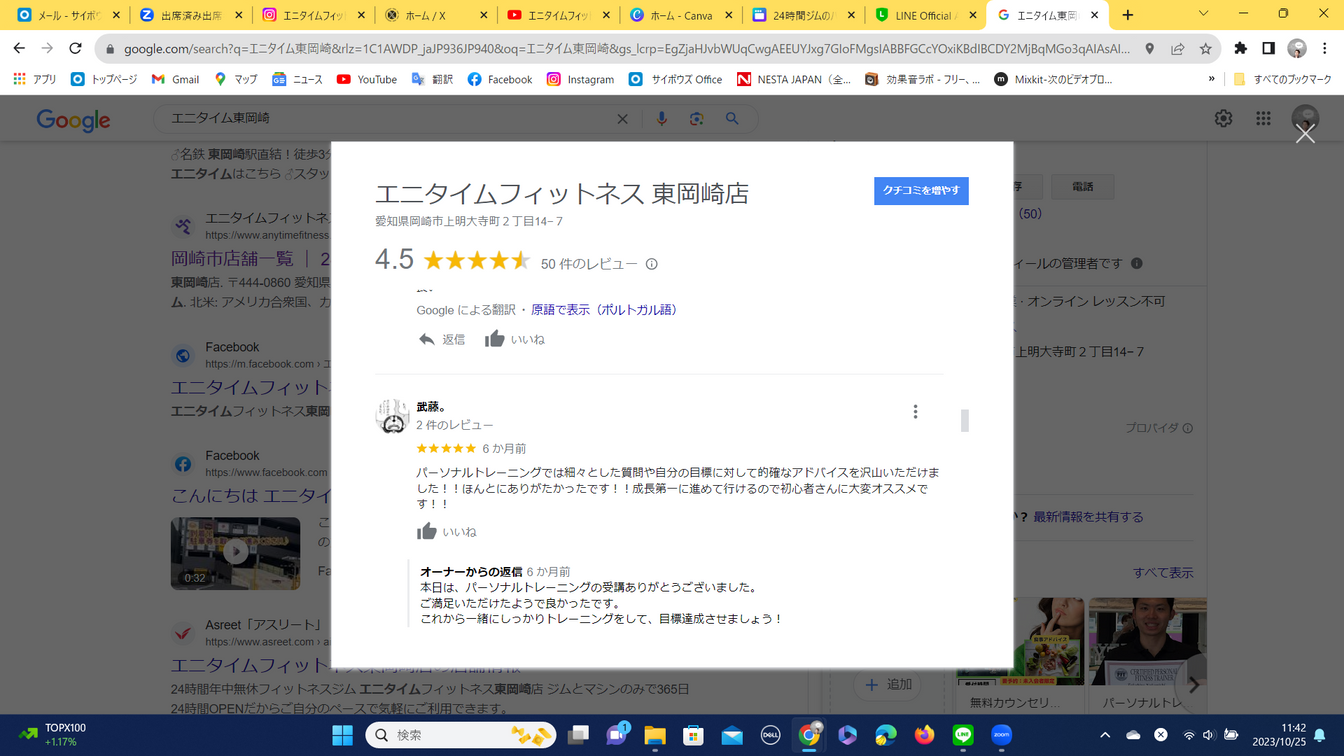This screenshot has width=1344, height=756.
Task: Expand hidden bookmarks with » chevron
Action: click(1212, 79)
